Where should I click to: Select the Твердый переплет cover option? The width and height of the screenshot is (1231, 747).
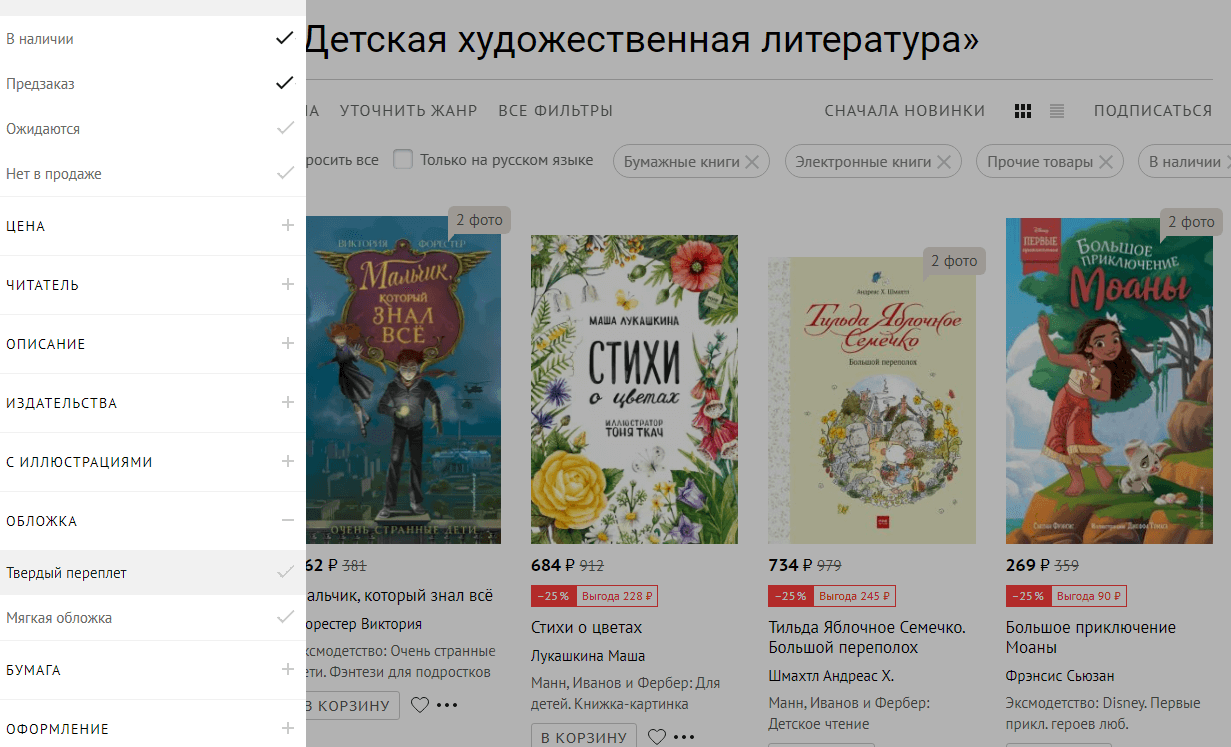tap(153, 573)
